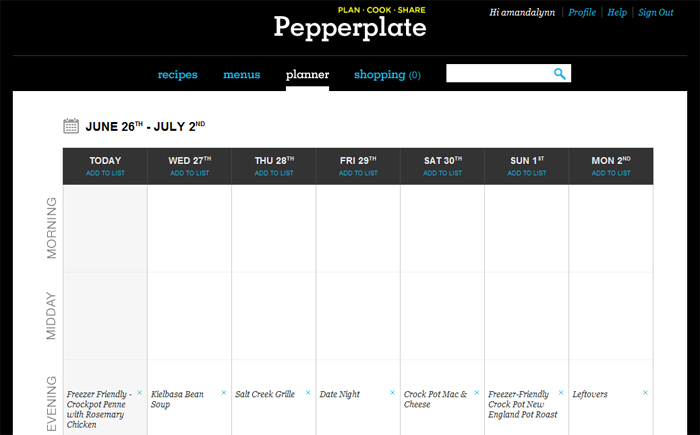This screenshot has height=435, width=700.
Task: Remove Crockpot Penne with Rosemary Chicken
Action: pos(139,392)
